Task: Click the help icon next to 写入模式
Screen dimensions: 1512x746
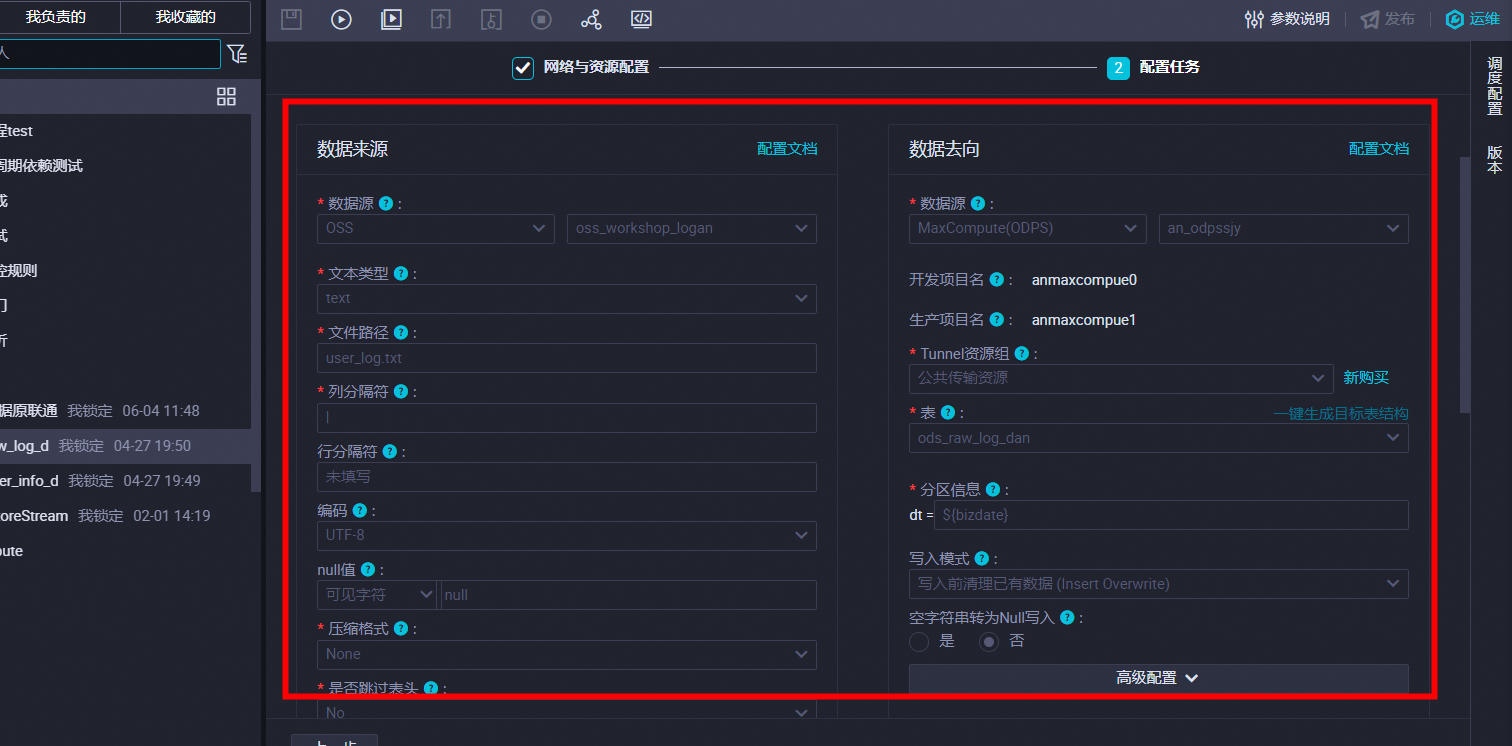Action: (982, 558)
